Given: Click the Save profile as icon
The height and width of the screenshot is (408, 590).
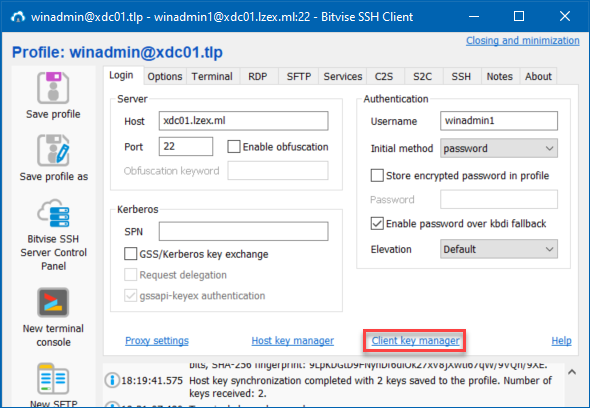Looking at the screenshot, I should point(53,150).
